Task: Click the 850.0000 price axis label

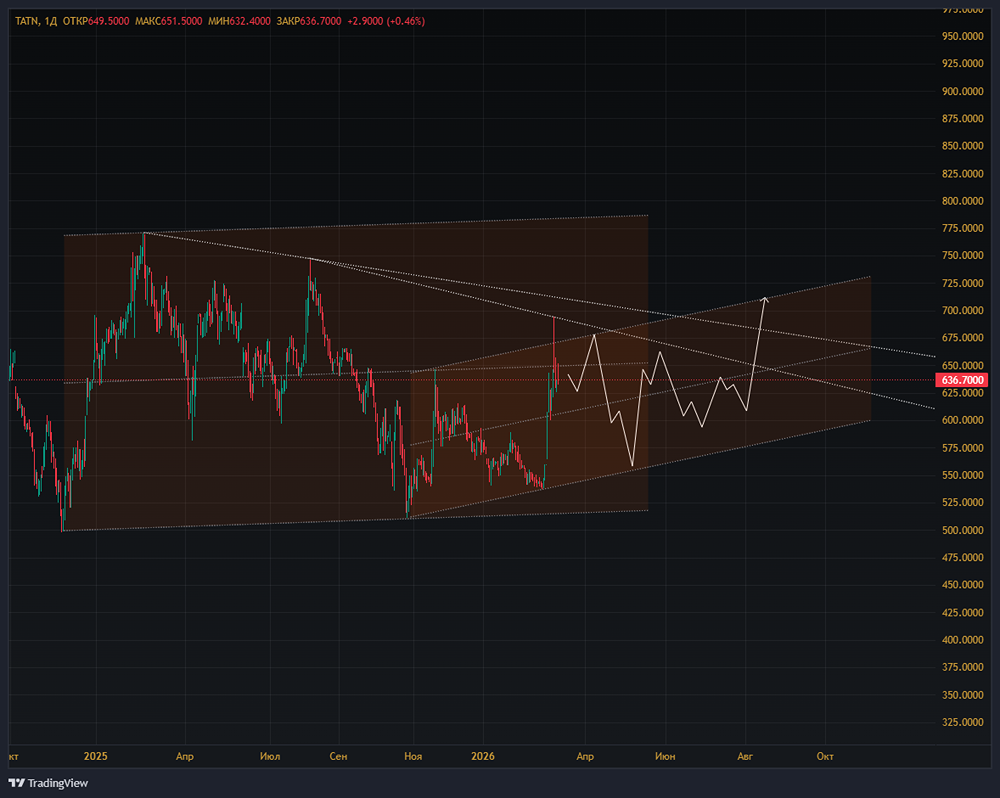Action: [962, 146]
